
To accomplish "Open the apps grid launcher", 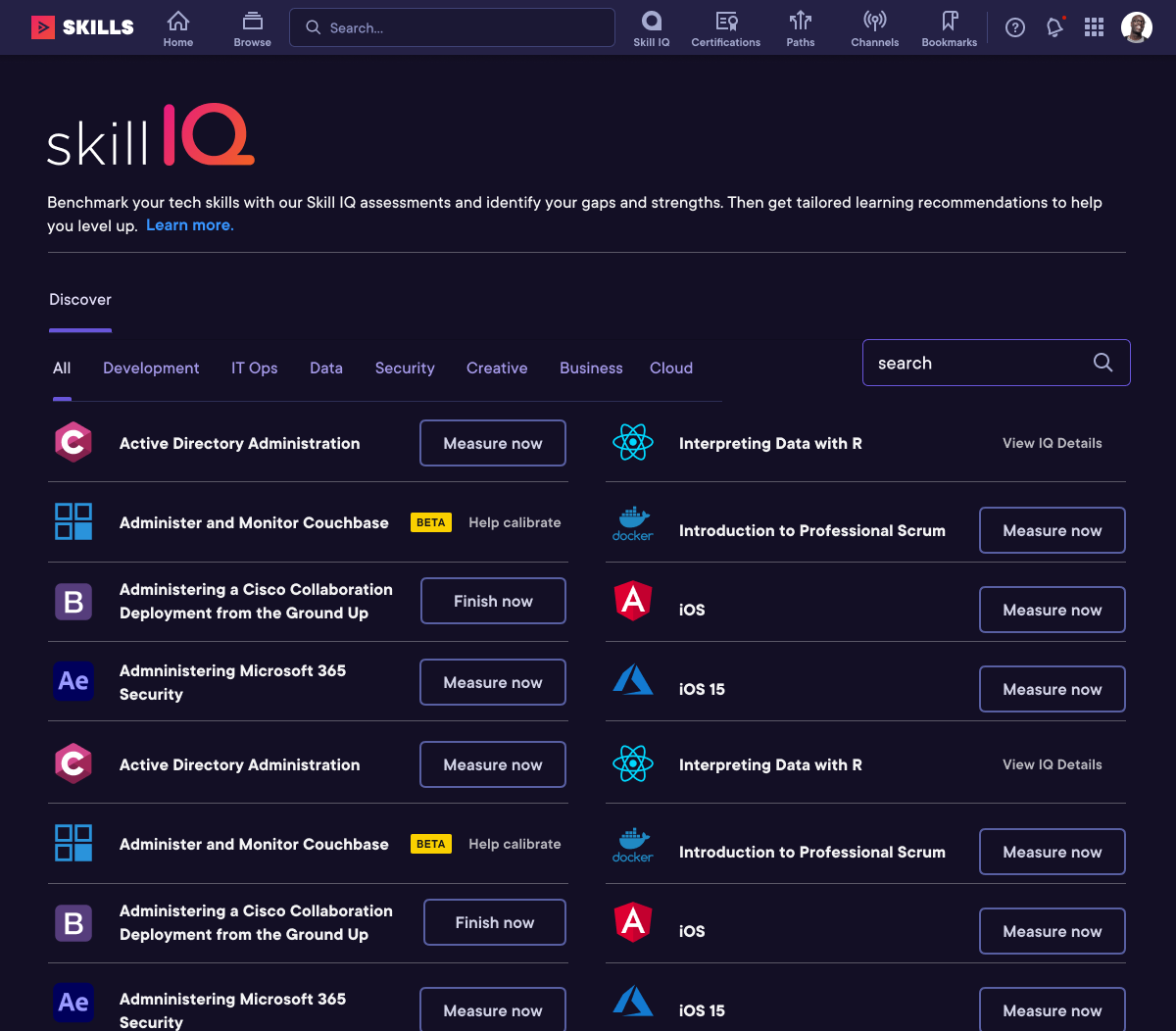I will point(1095,27).
